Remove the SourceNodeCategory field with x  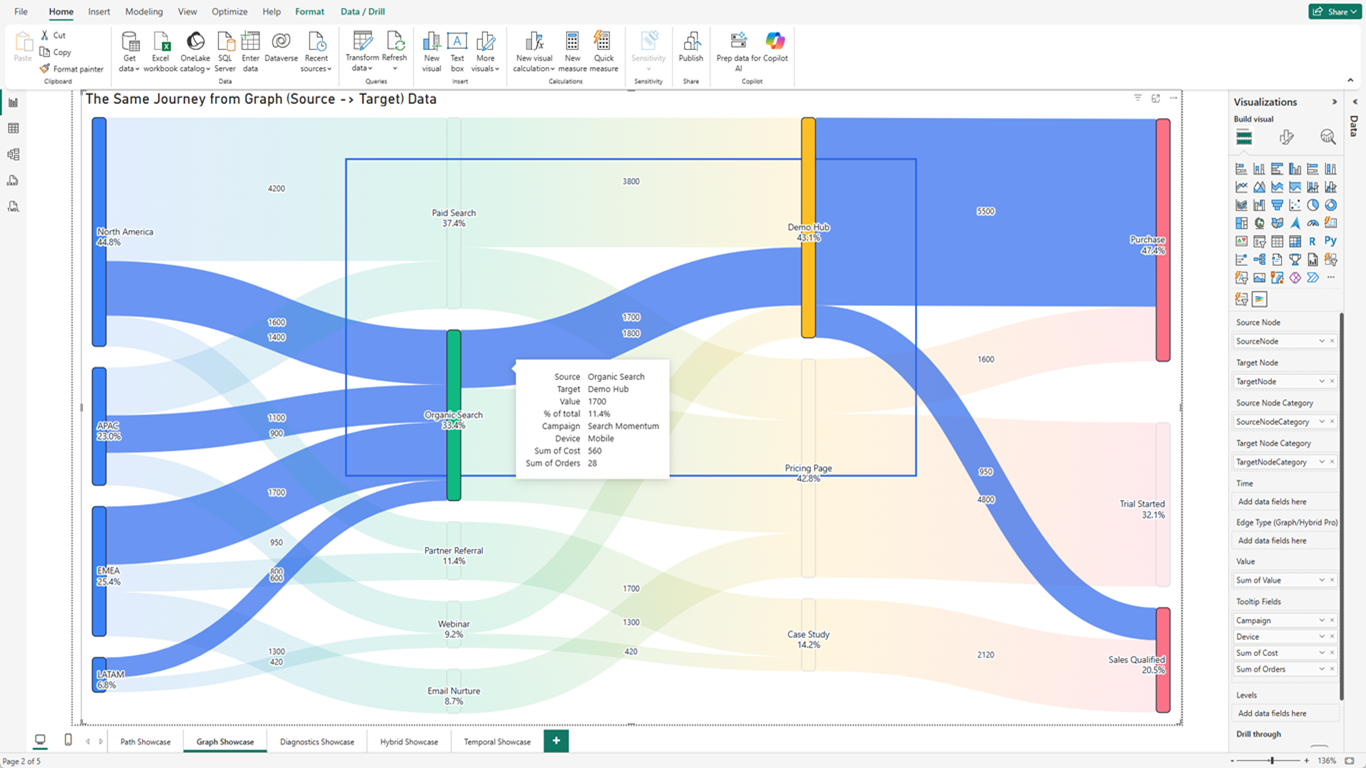tap(1332, 422)
